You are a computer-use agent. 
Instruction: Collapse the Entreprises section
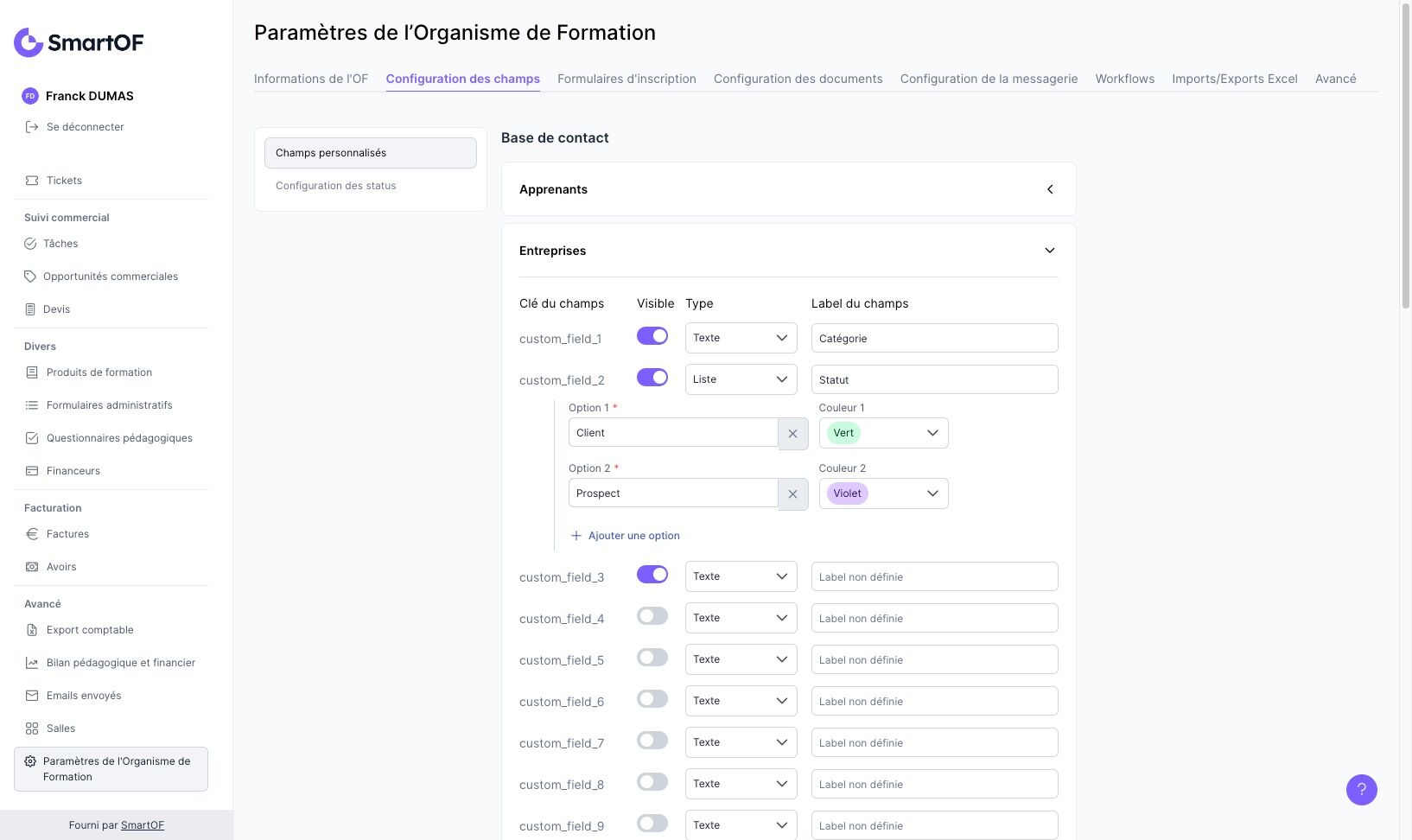click(x=1050, y=251)
